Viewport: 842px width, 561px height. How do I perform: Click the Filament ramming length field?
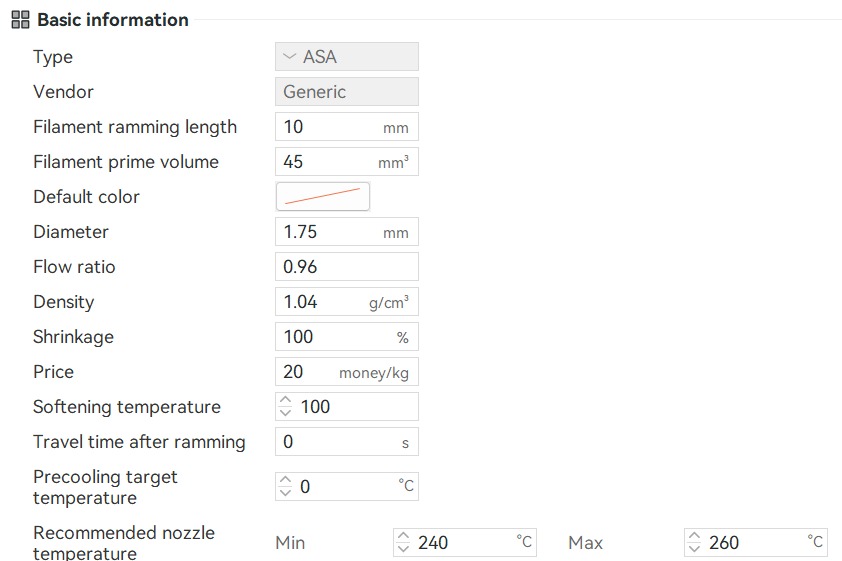click(347, 127)
